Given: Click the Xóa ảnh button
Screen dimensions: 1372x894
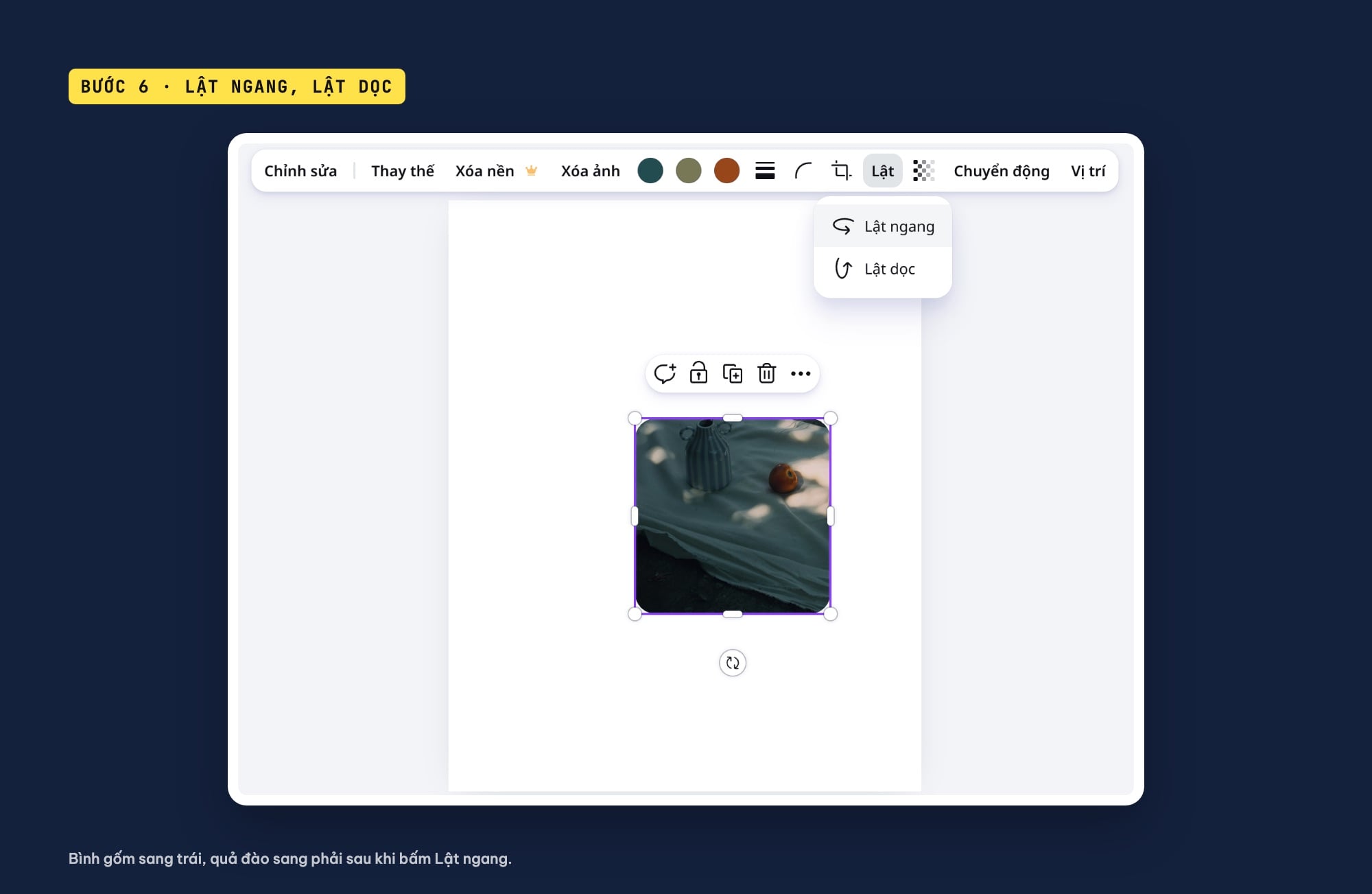Looking at the screenshot, I should tap(590, 171).
